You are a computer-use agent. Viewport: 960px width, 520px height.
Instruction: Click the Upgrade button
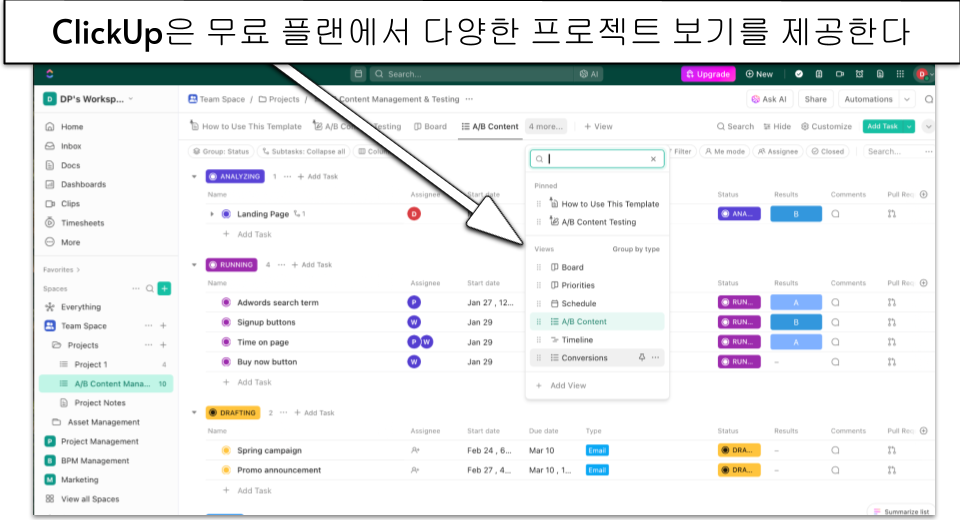[707, 74]
